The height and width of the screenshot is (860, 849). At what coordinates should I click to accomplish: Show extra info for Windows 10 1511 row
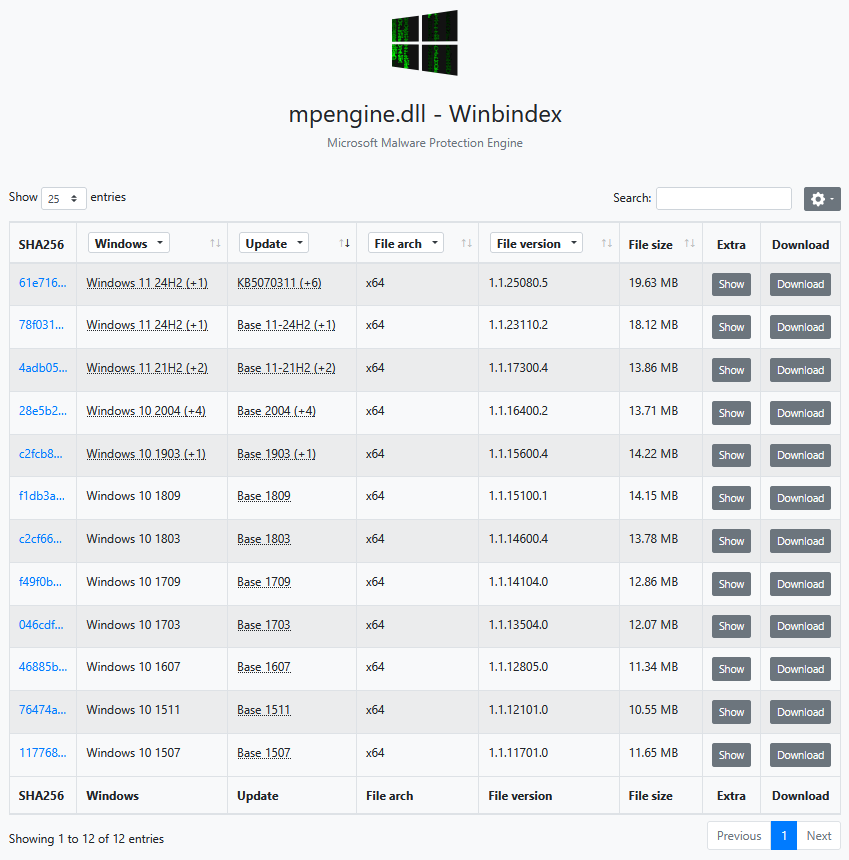tap(731, 712)
